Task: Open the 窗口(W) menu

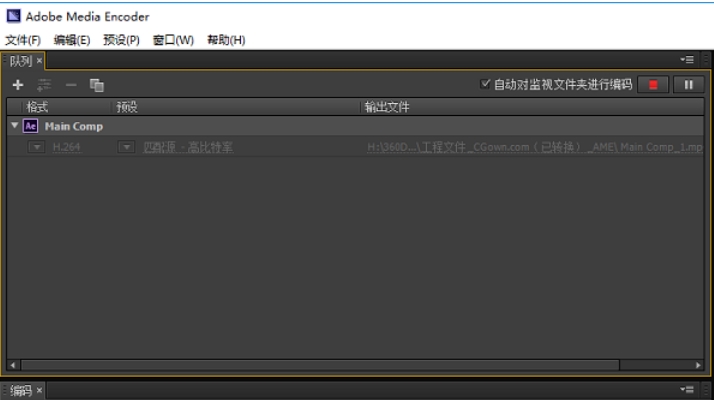Action: pyautogui.click(x=173, y=40)
